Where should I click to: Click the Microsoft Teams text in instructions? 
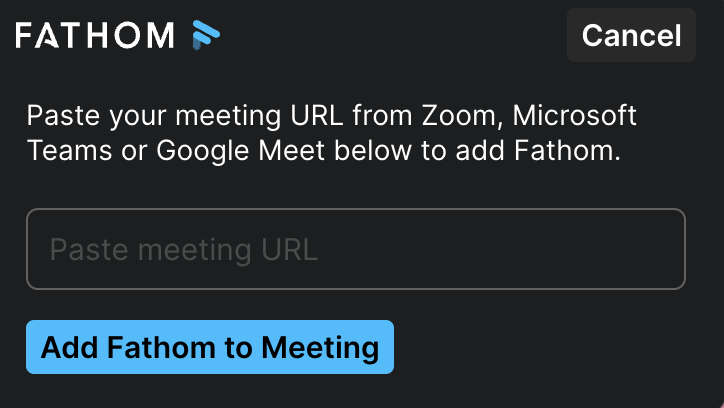point(575,116)
